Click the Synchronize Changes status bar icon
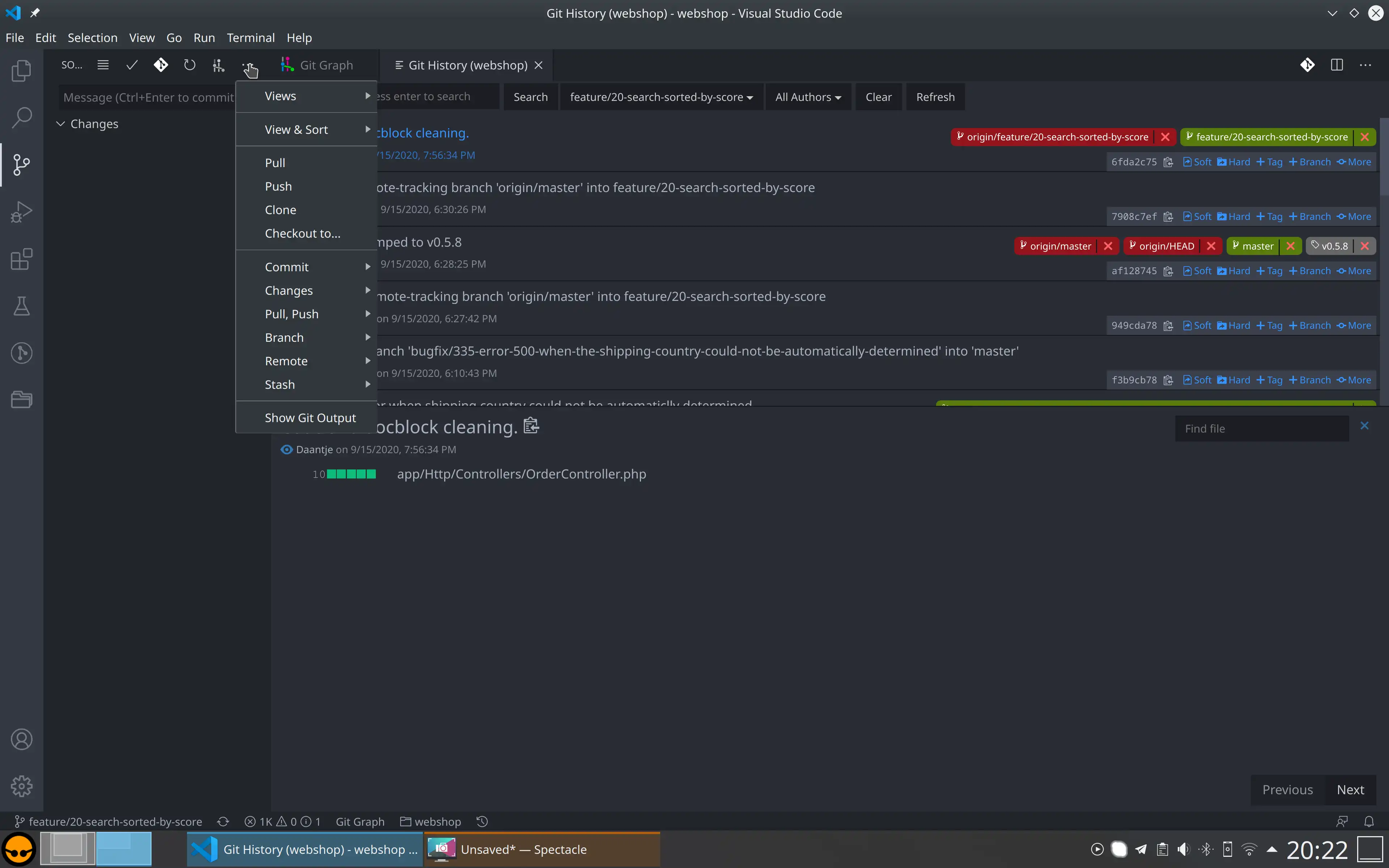Viewport: 1389px width, 868px height. pyautogui.click(x=223, y=821)
